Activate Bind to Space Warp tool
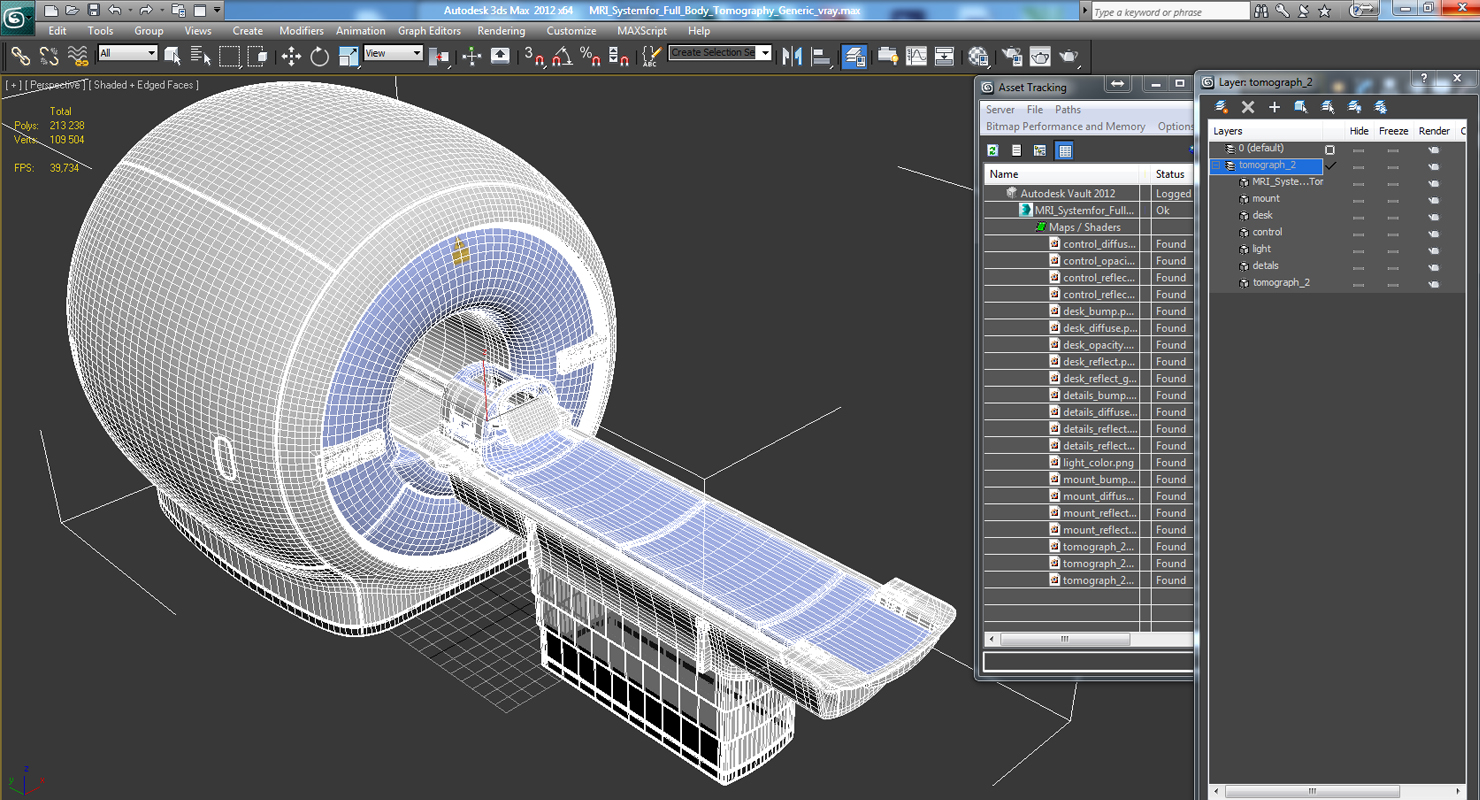The height and width of the screenshot is (800, 1480). point(77,56)
